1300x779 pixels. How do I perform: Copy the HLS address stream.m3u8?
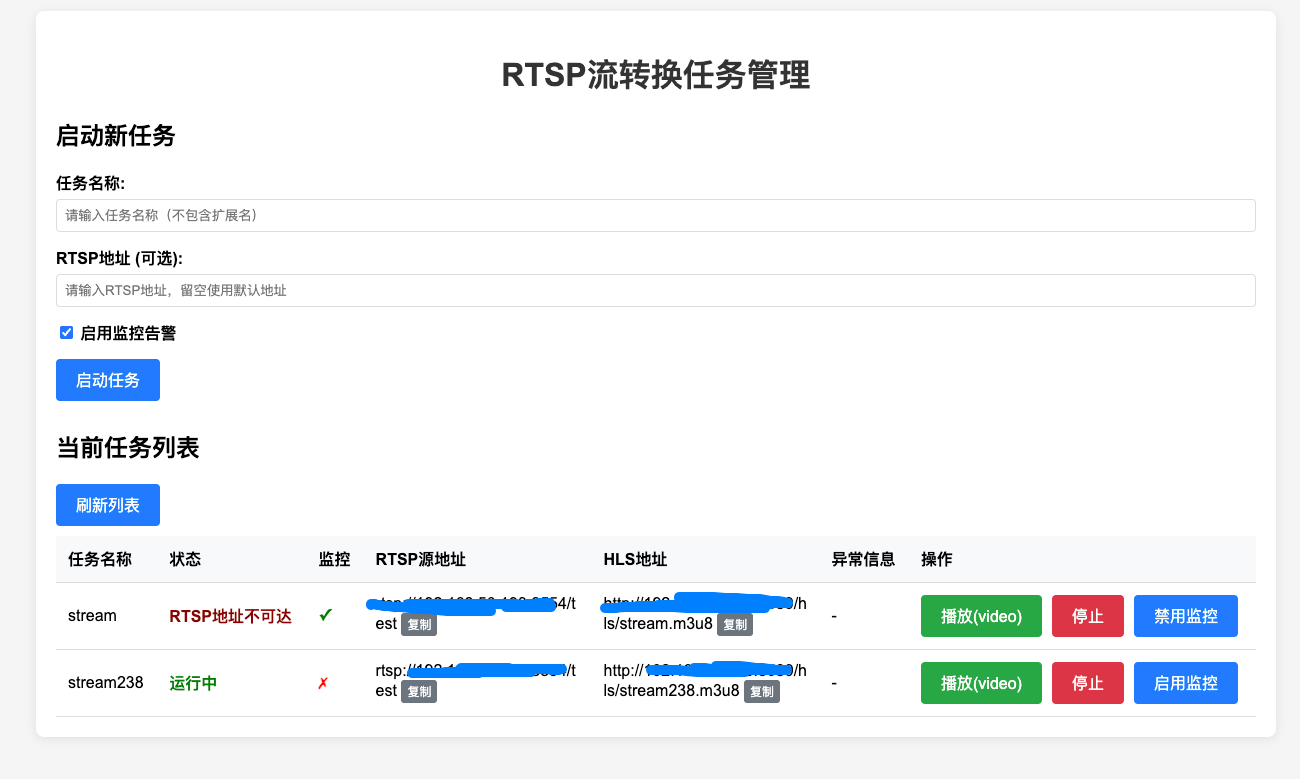pyautogui.click(x=735, y=625)
